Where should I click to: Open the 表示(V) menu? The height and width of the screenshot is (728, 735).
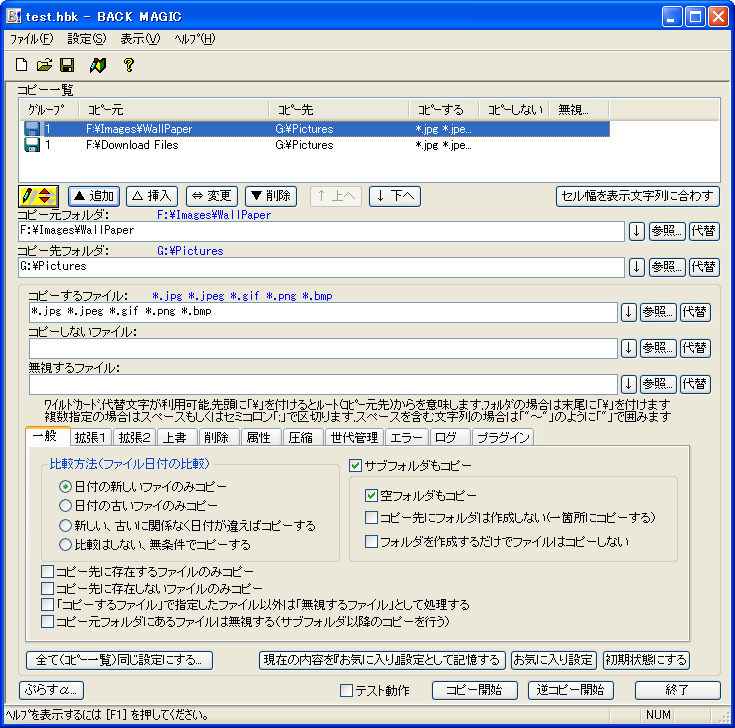pos(140,39)
